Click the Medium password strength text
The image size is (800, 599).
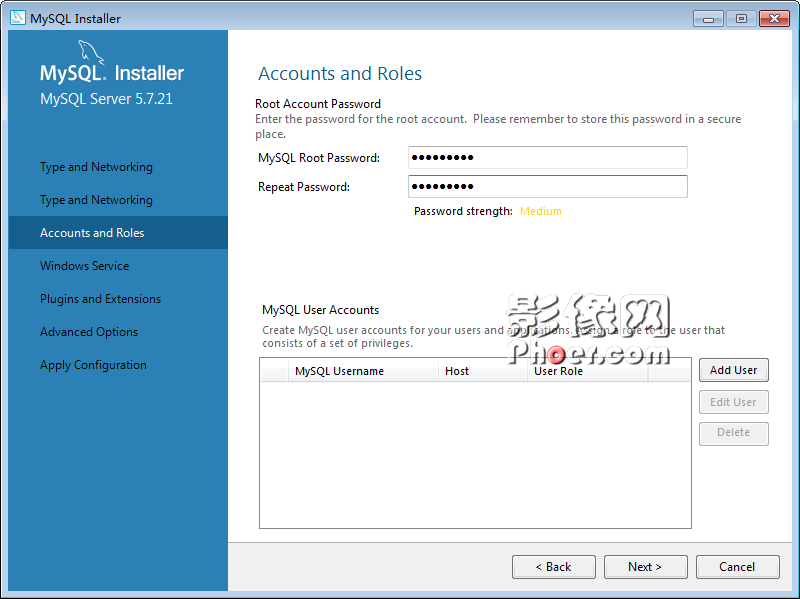(541, 211)
